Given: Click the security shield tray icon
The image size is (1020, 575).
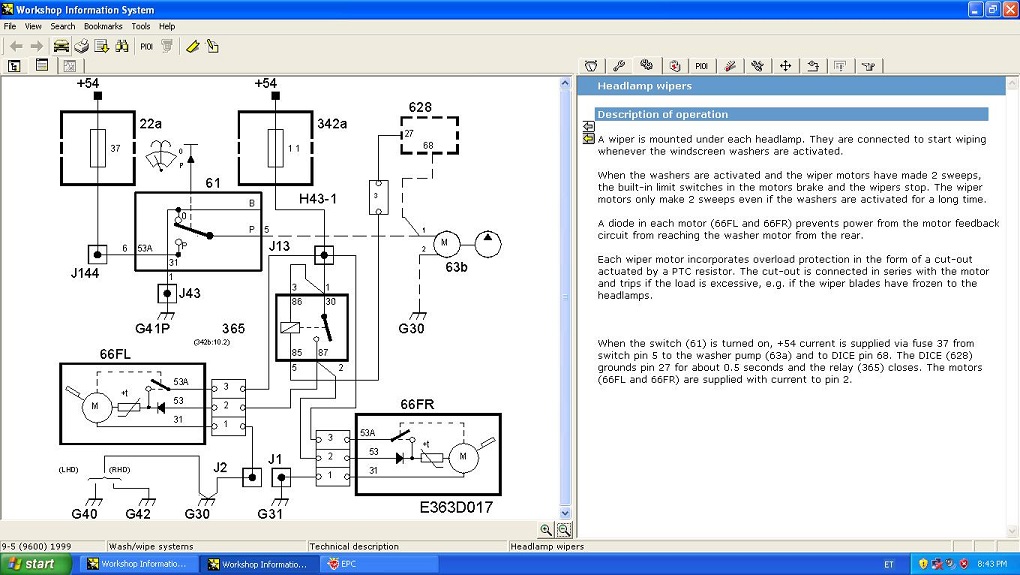Looking at the screenshot, I should 922,564.
